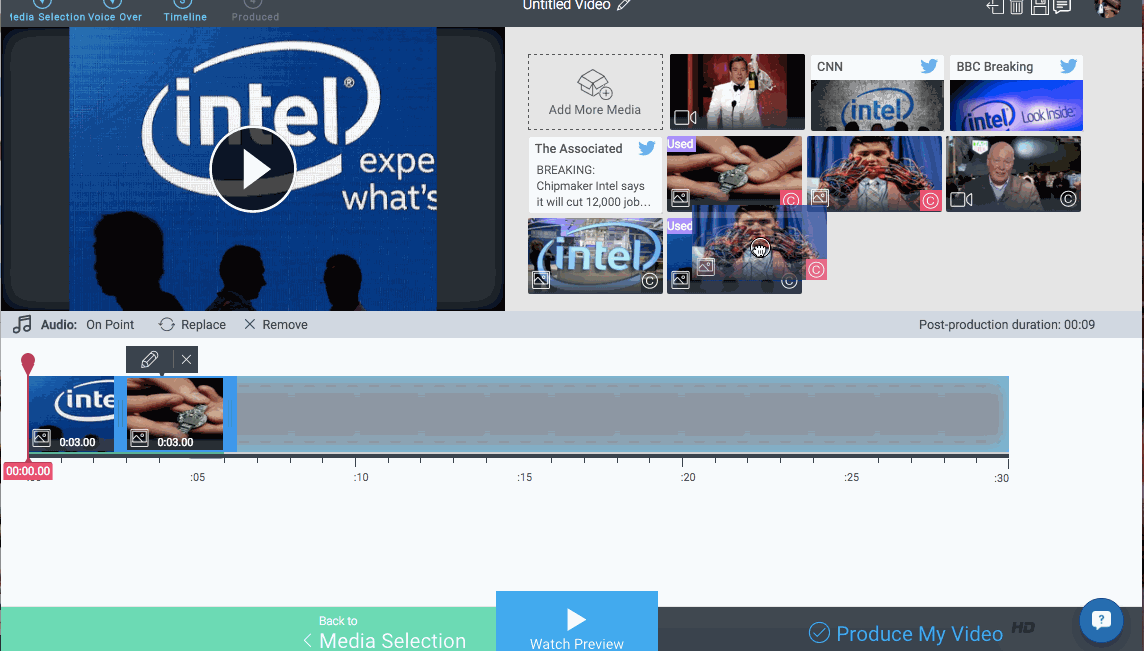Open the user profile avatar
Screen dimensions: 1144x651
pyautogui.click(x=1108, y=7)
